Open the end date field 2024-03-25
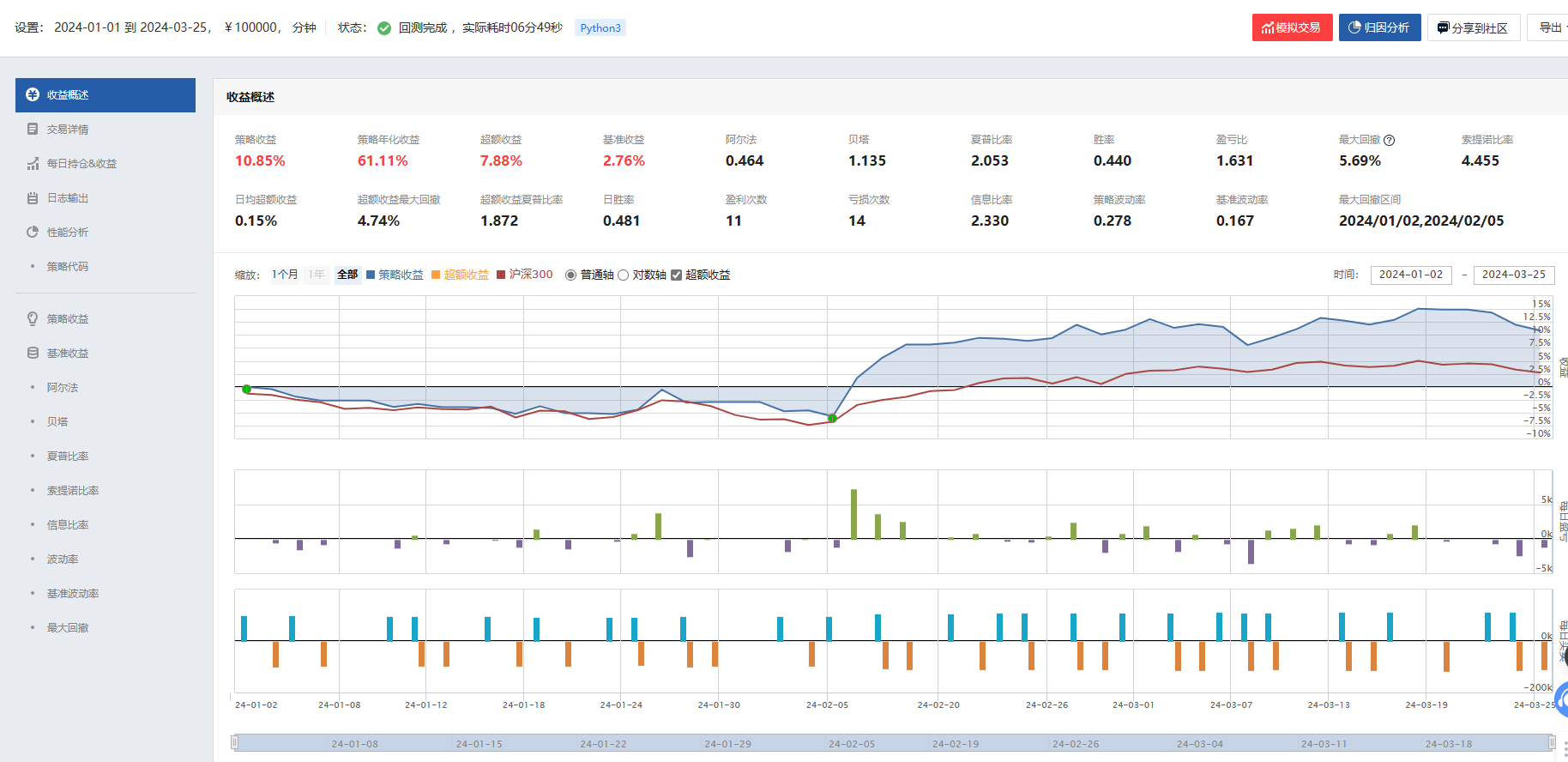1568x762 pixels. (x=1513, y=275)
